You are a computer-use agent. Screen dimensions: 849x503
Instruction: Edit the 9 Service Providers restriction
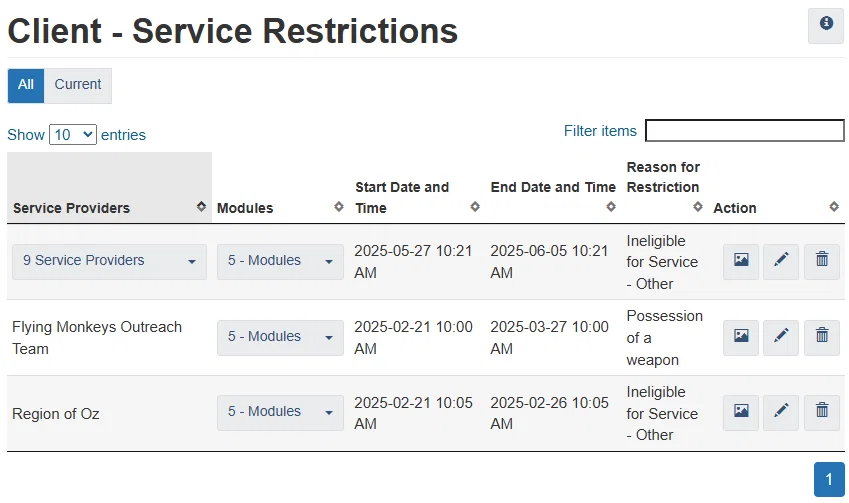click(x=781, y=261)
